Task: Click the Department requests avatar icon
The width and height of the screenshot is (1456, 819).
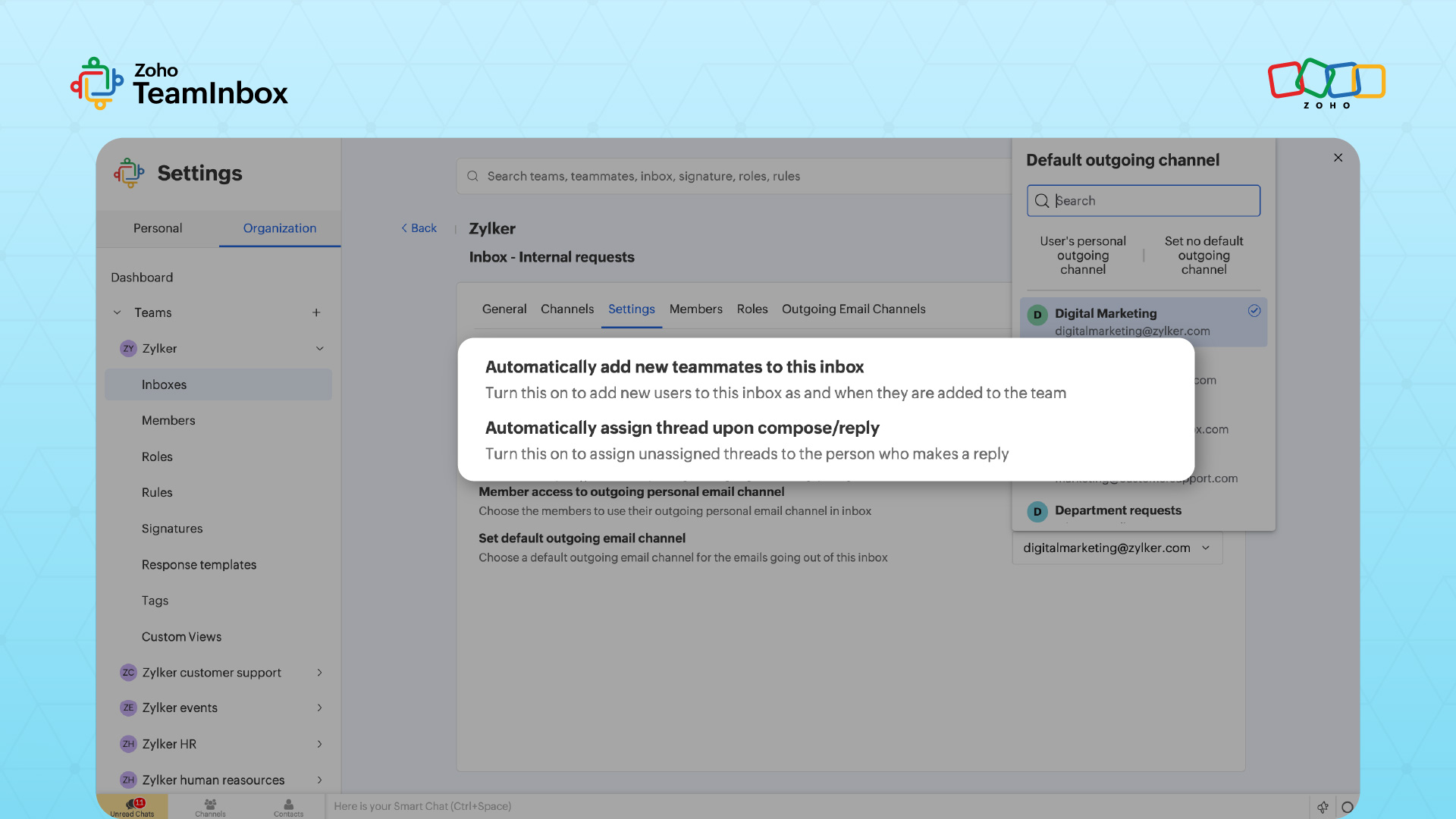Action: tap(1037, 512)
